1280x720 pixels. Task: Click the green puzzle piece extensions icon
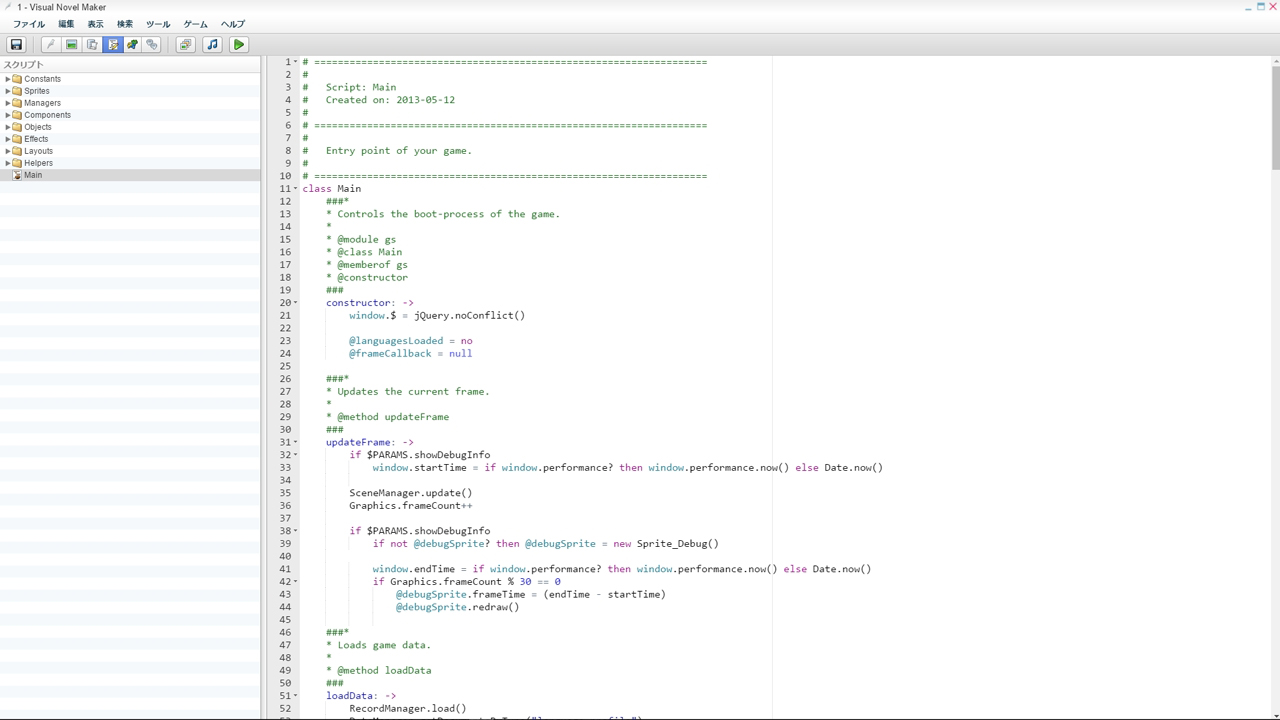click(x=132, y=44)
